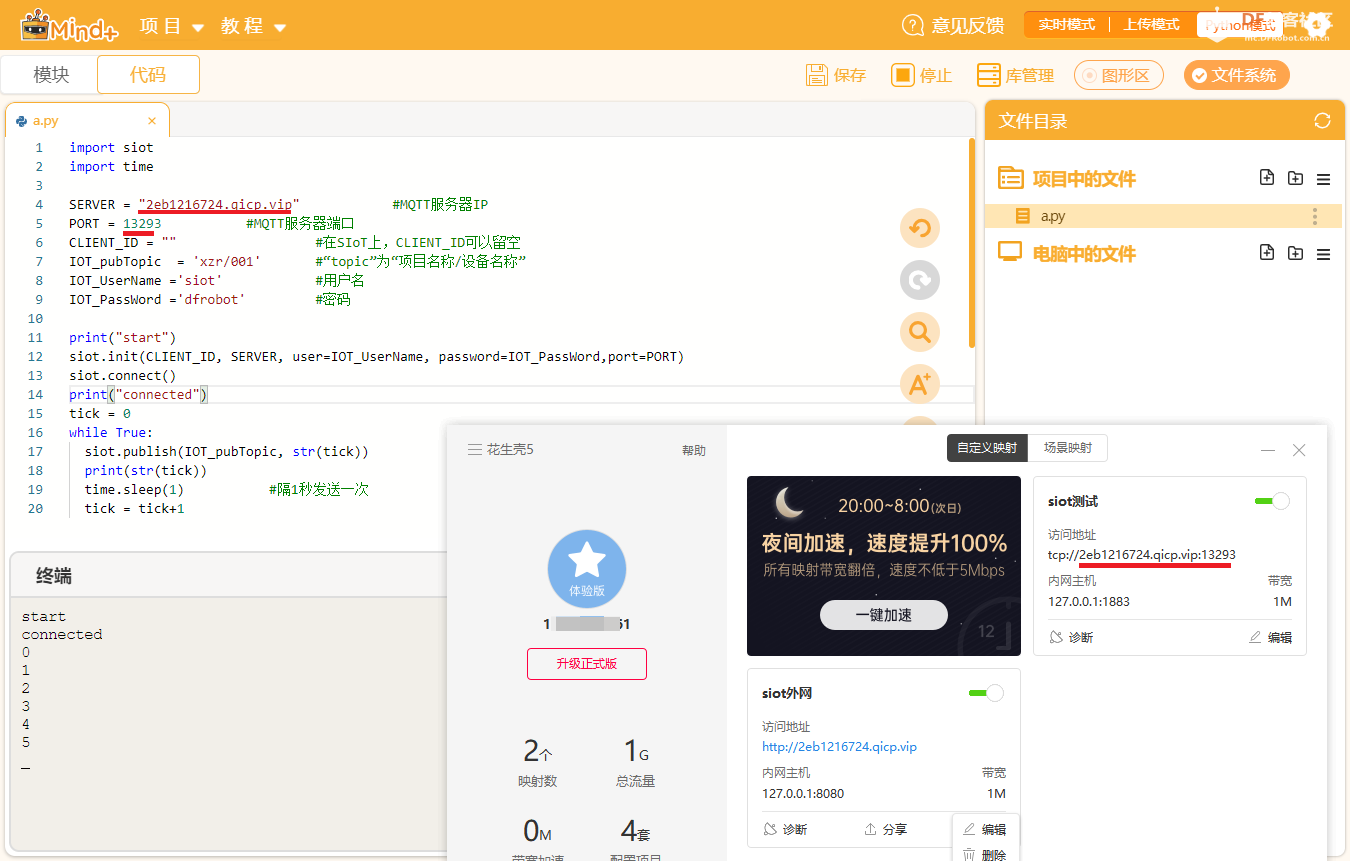Viewport: 1350px width, 861px height.
Task: Click the redo icon in code editor
Action: [x=919, y=281]
